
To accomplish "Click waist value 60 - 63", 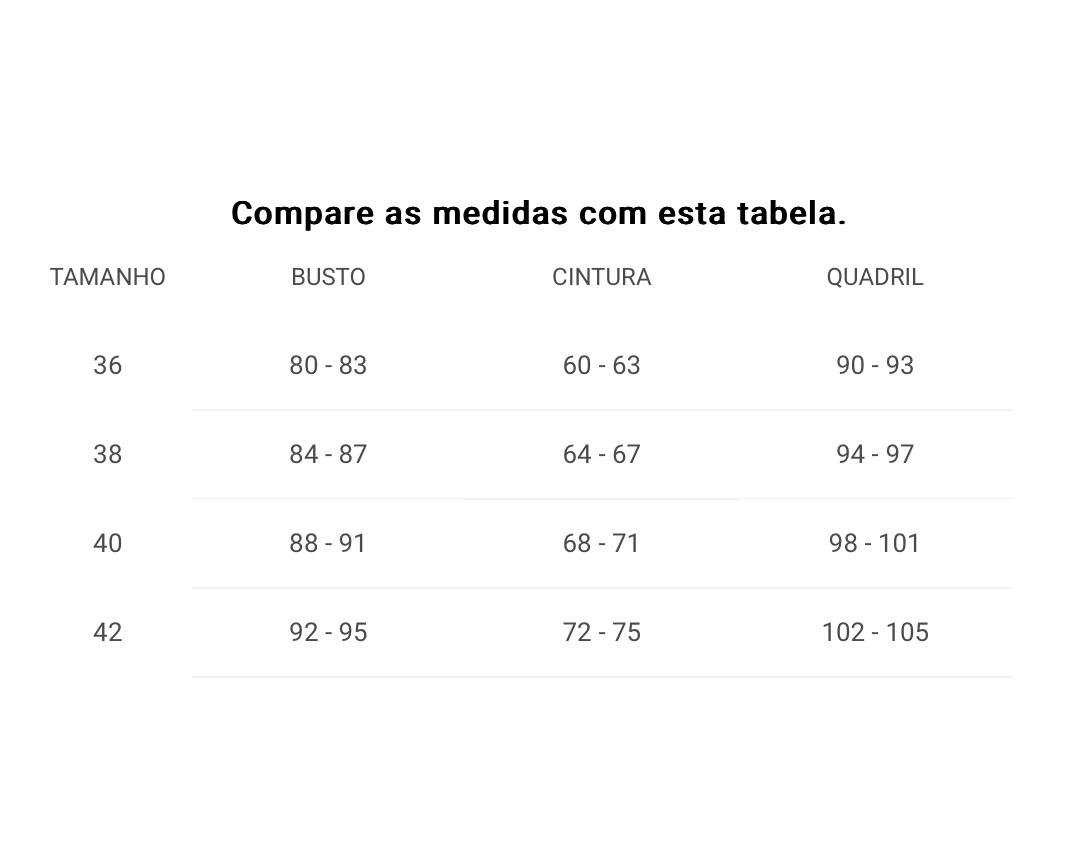I will point(601,365).
